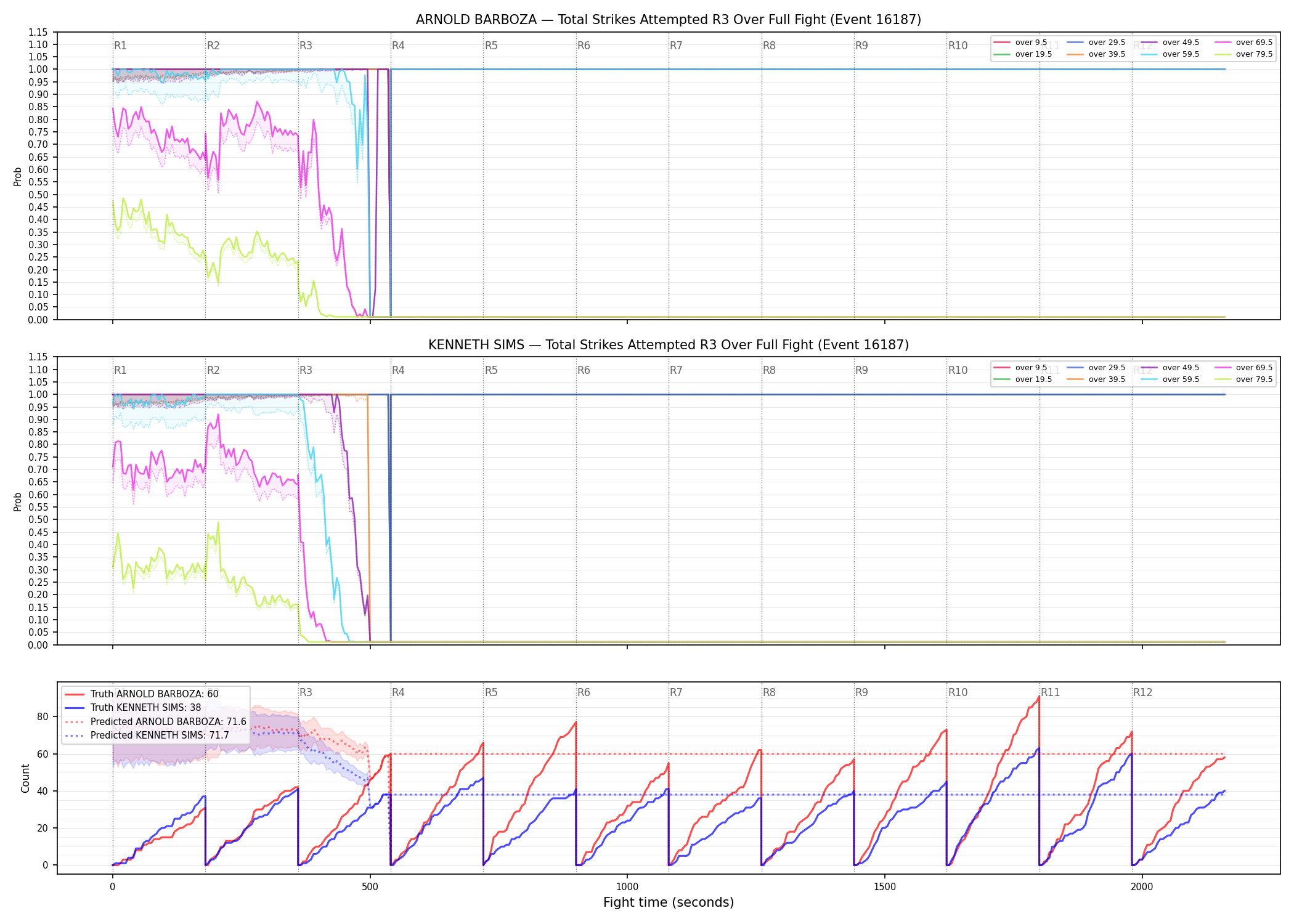Click the 'over 9.5' legend entry in top chart
The width and height of the screenshot is (1294, 924).
click(1020, 43)
